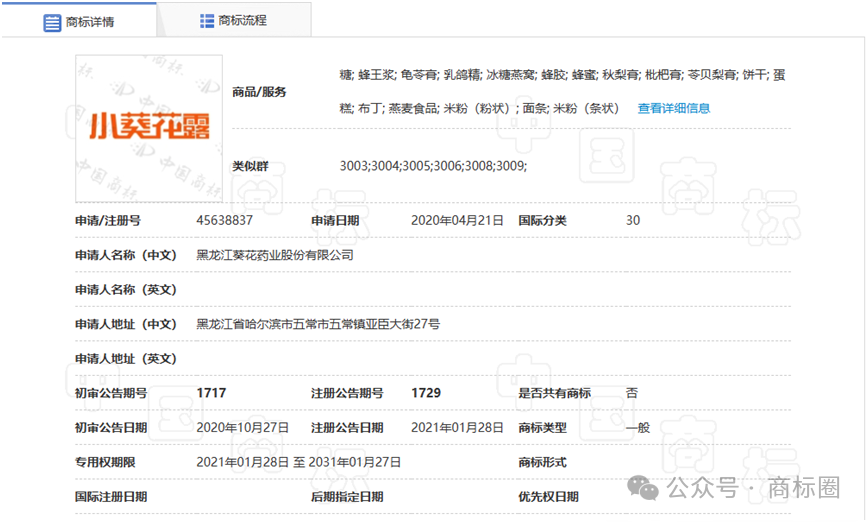Click the 商标详情 tab document icon
Viewport: 868px width, 522px height.
[x=52, y=22]
